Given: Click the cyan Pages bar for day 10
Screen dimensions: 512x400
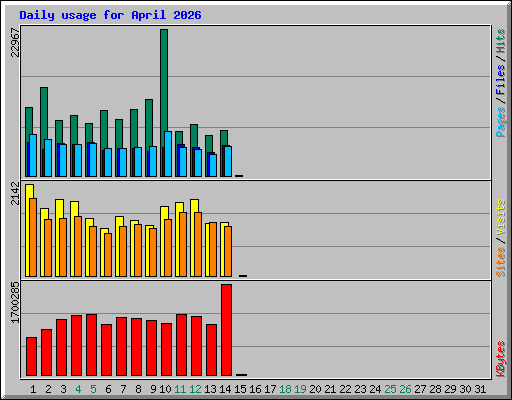Looking at the screenshot, I should (168, 154).
